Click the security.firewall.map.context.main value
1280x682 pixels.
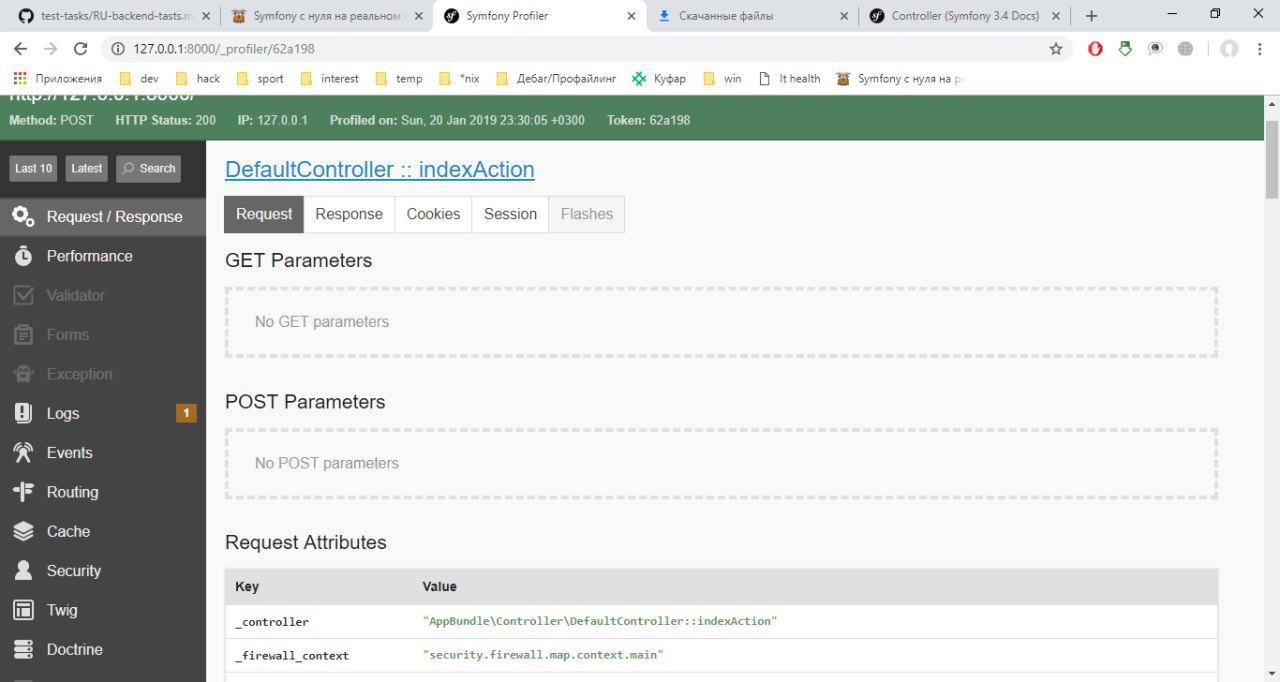(543, 655)
